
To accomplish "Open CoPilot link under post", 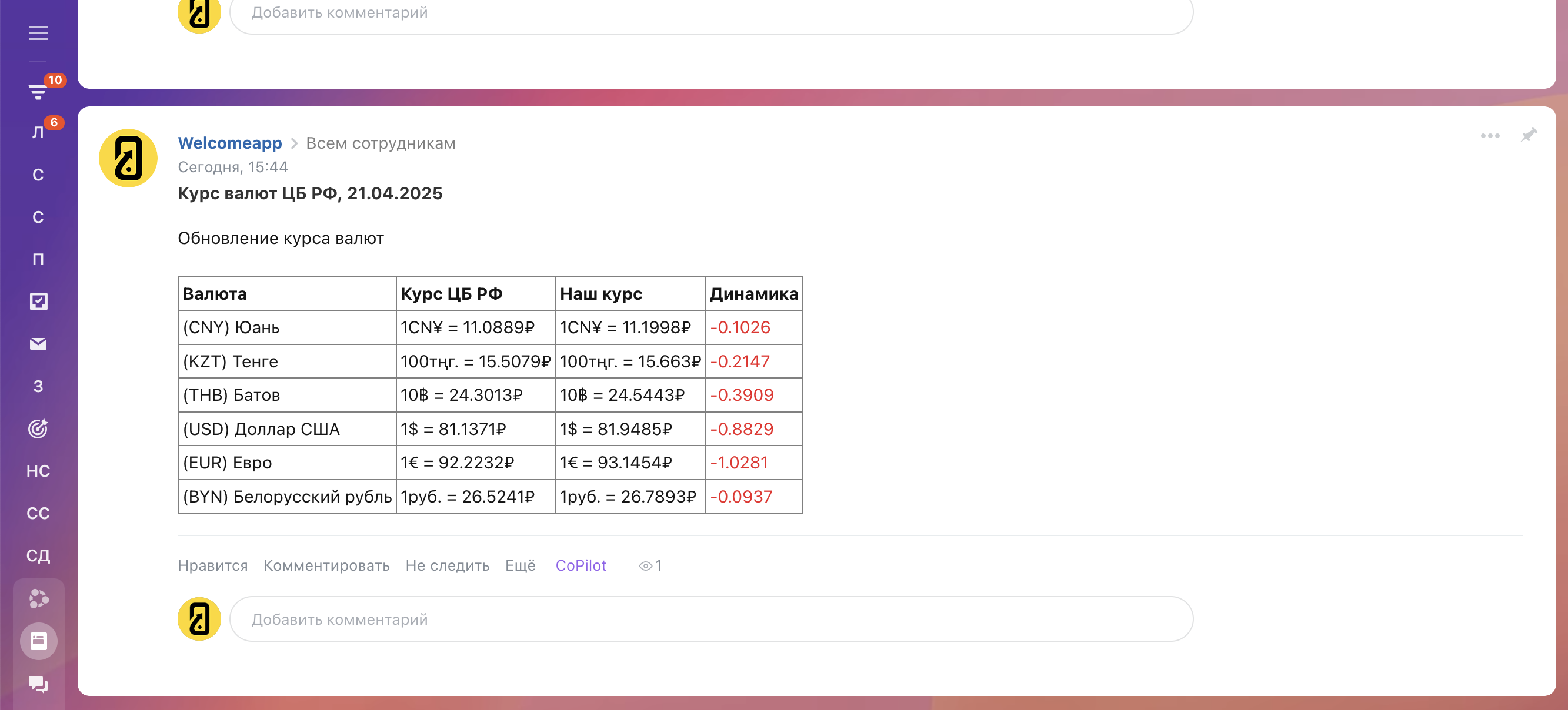I will point(580,565).
